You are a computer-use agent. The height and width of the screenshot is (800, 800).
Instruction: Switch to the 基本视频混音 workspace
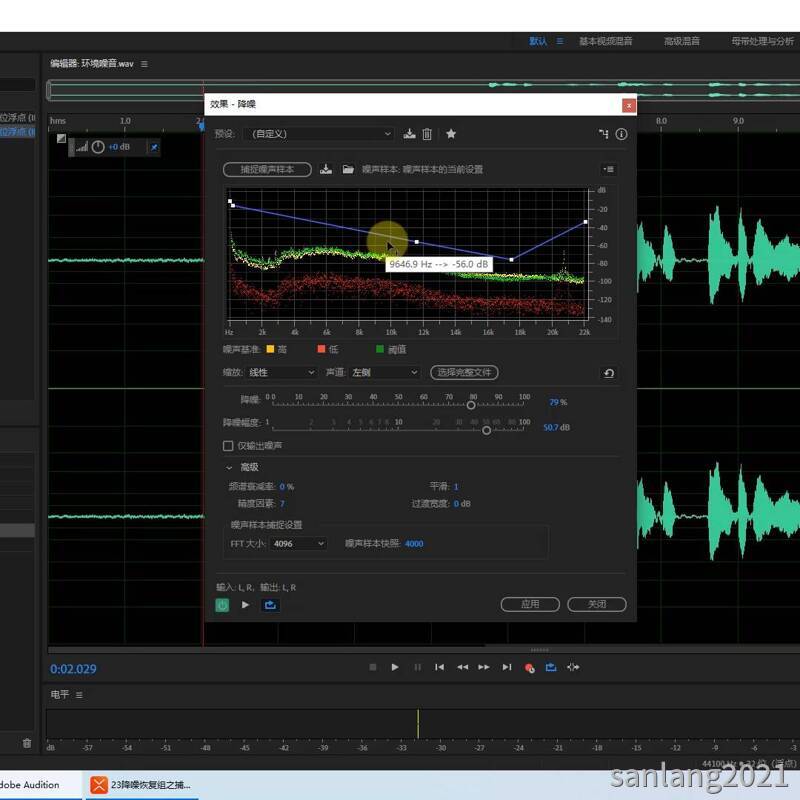pyautogui.click(x=606, y=41)
